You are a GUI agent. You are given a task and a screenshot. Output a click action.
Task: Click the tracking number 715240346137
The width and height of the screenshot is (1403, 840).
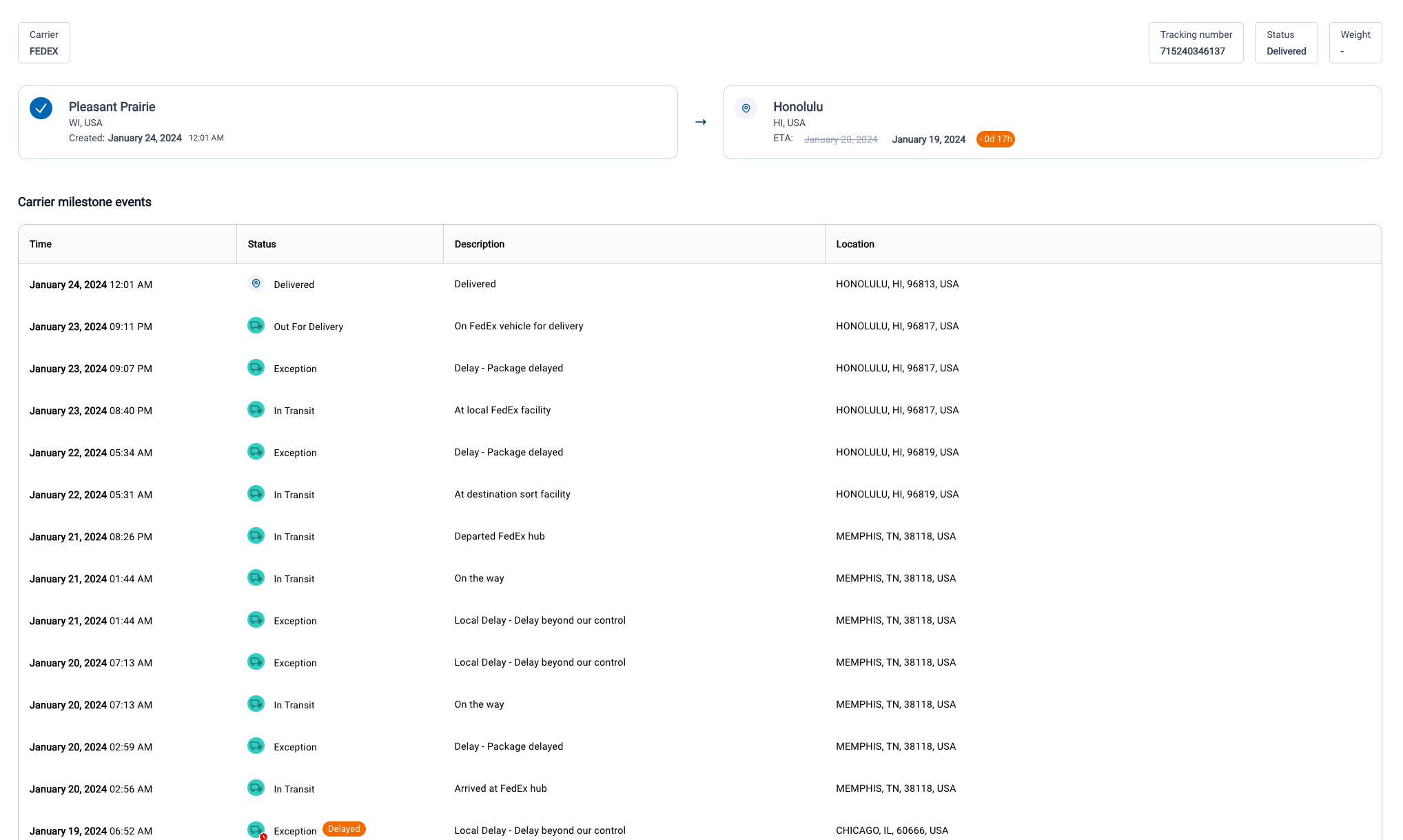coord(1192,51)
